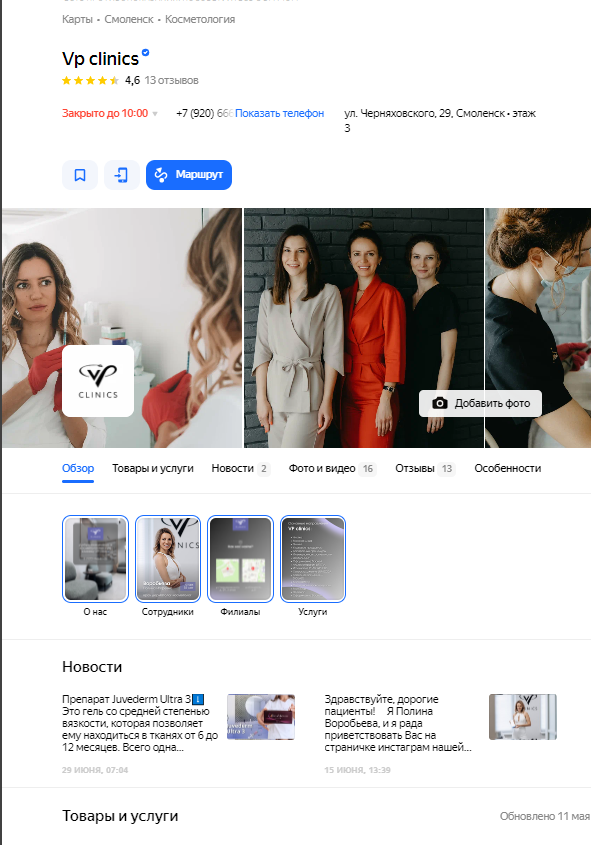Click the rating stars row
Image resolution: width=591 pixels, height=845 pixels.
pyautogui.click(x=90, y=80)
